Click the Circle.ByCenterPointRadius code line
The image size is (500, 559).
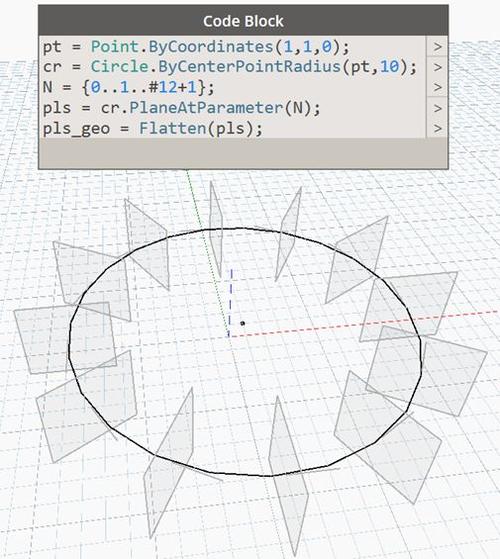click(230, 67)
